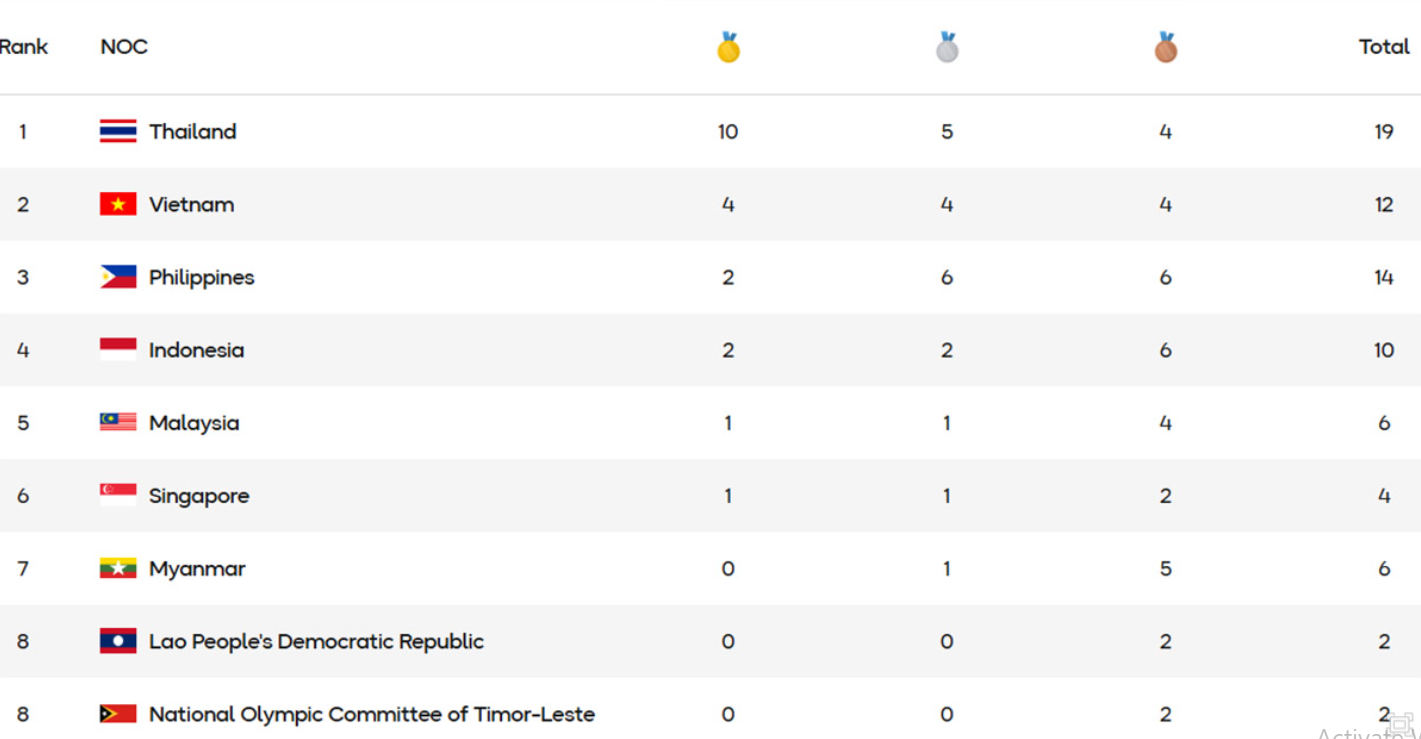The image size is (1421, 739).
Task: Click the silver medal column icon
Action: 947,47
